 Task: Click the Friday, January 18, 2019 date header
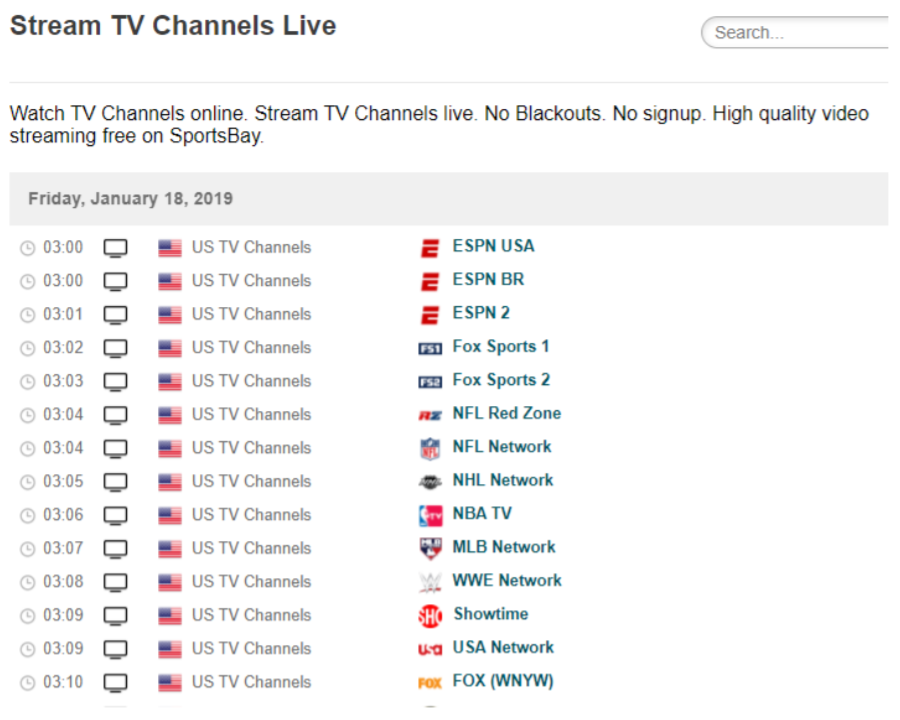click(131, 199)
